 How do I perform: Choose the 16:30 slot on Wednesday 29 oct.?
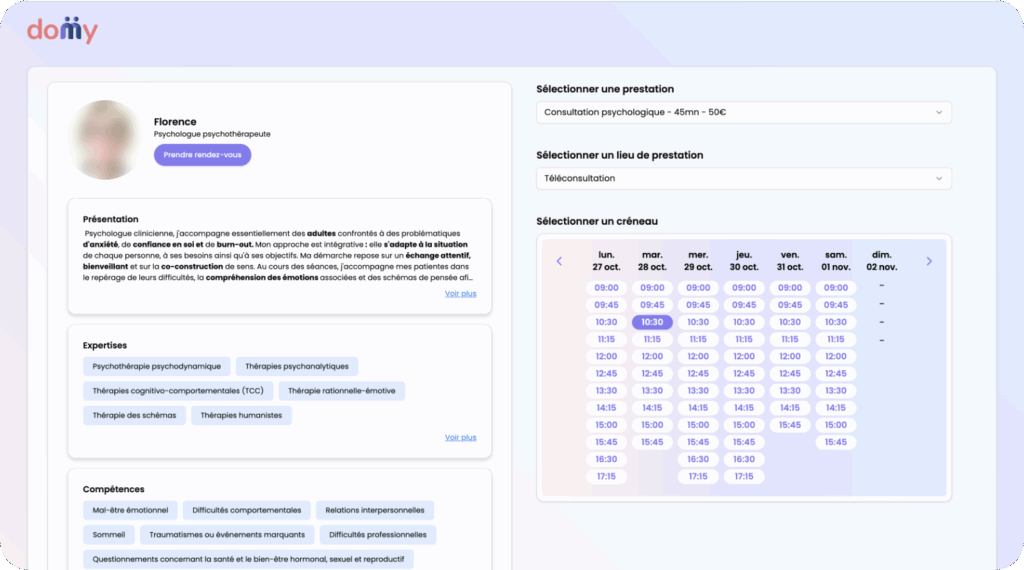coord(698,459)
